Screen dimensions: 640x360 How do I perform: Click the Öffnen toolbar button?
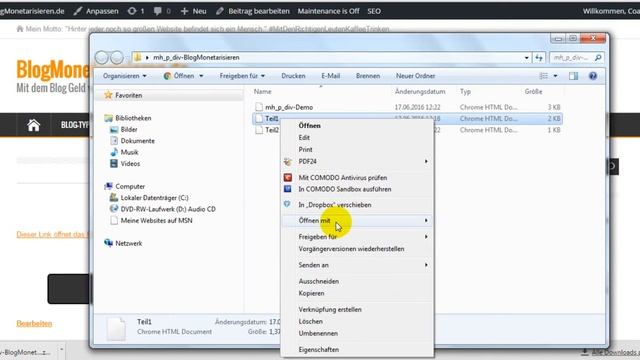(179, 76)
